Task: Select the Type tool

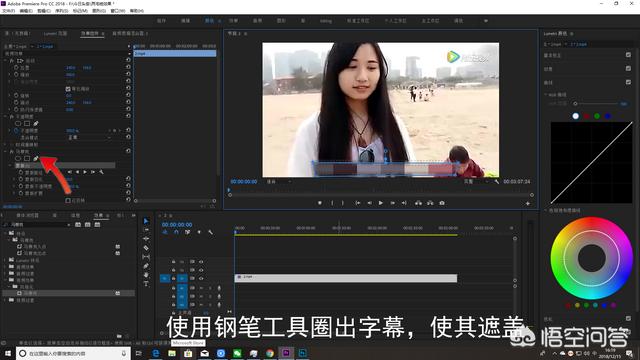Action: (146, 284)
